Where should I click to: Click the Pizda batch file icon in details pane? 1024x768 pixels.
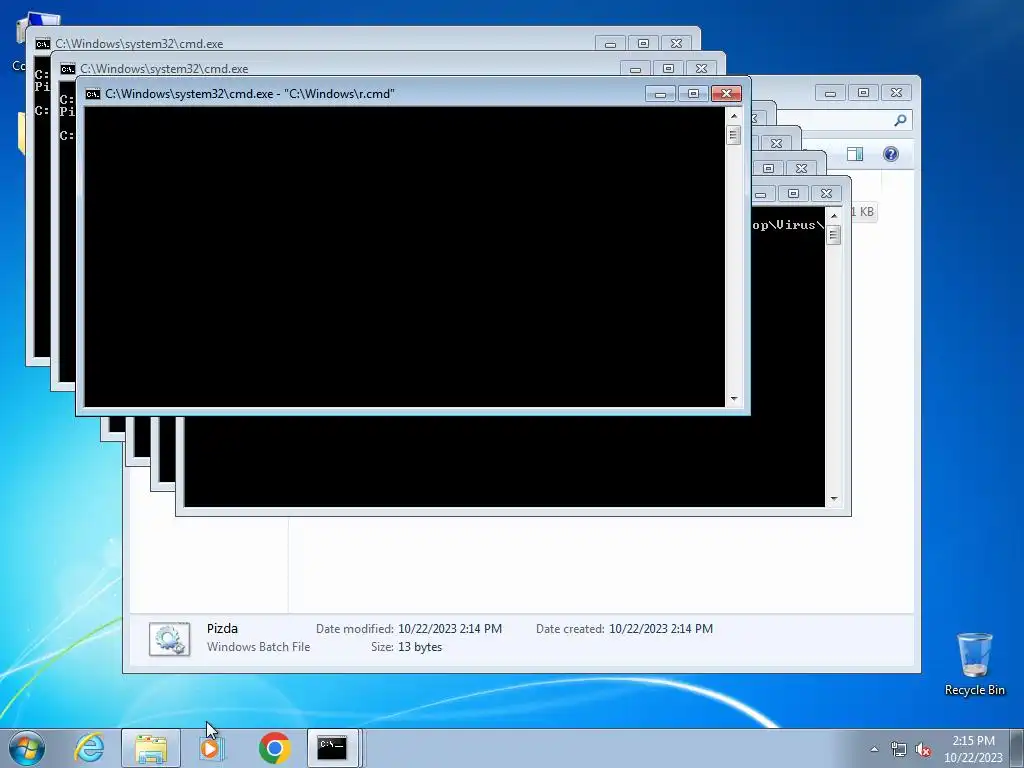(x=169, y=639)
